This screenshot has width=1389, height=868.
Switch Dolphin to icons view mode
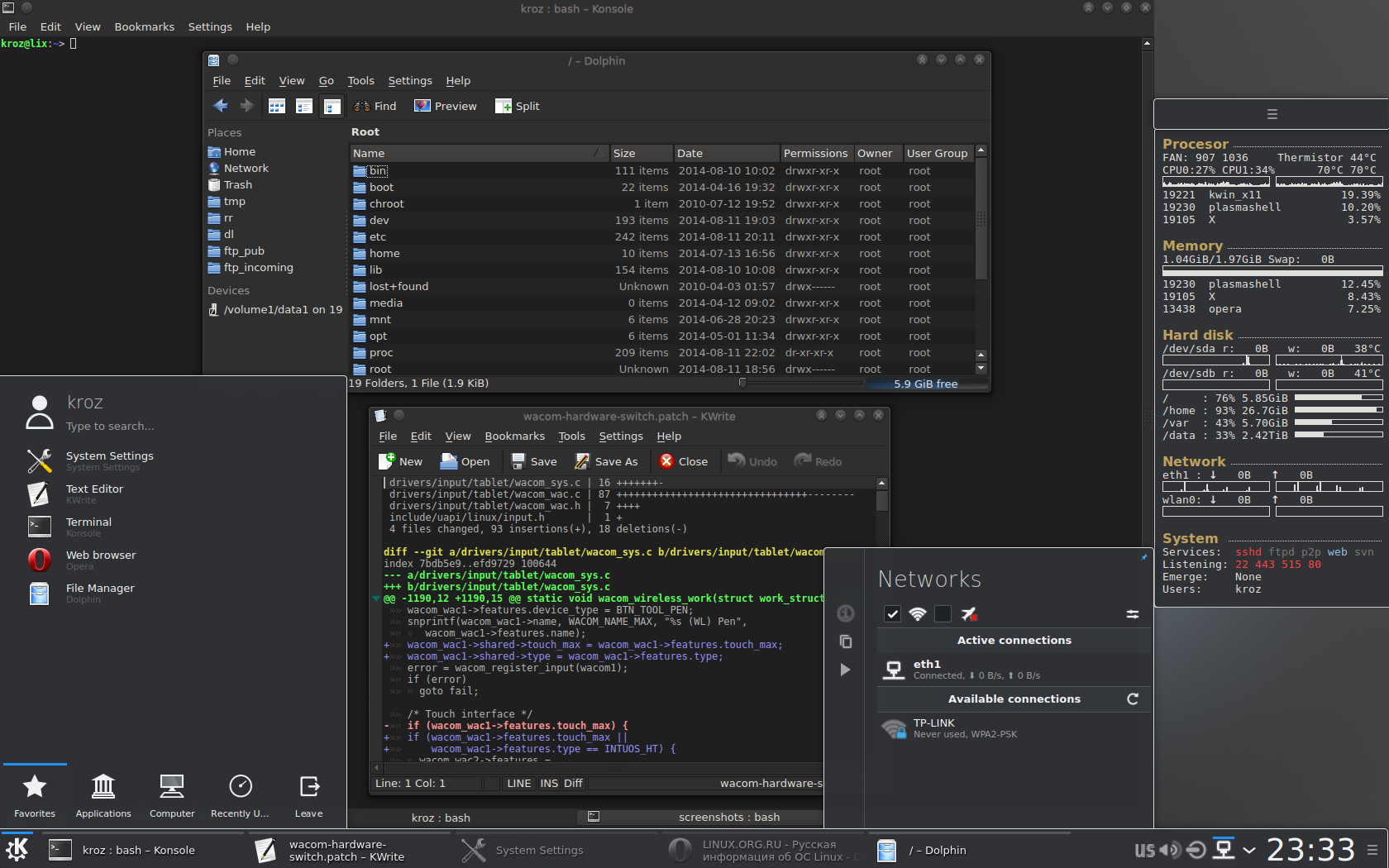[276, 106]
